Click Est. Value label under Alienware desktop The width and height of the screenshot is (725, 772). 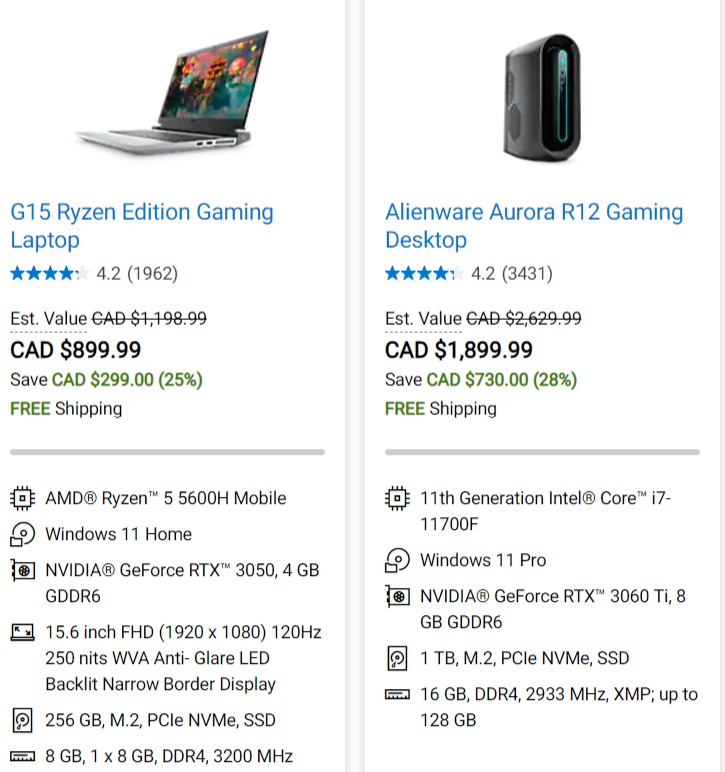[x=423, y=319]
